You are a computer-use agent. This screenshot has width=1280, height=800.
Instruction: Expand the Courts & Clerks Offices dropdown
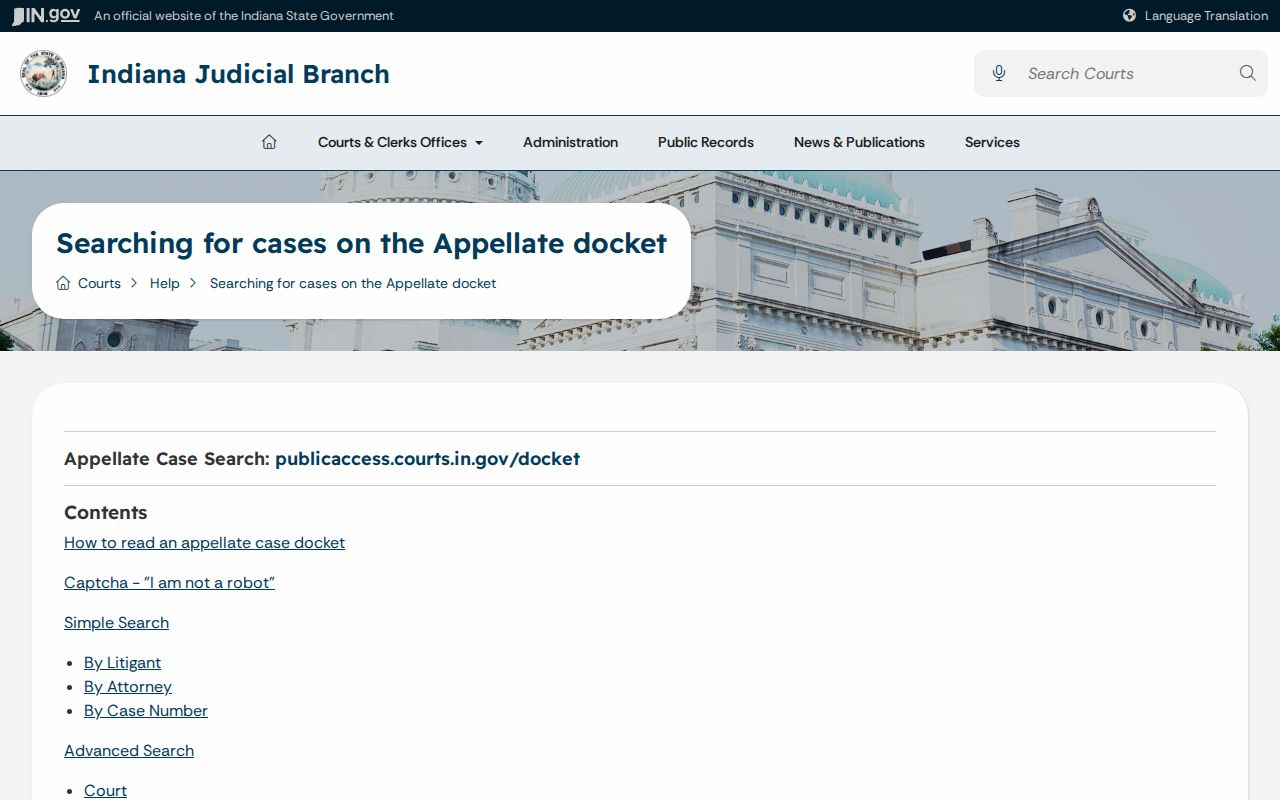400,142
